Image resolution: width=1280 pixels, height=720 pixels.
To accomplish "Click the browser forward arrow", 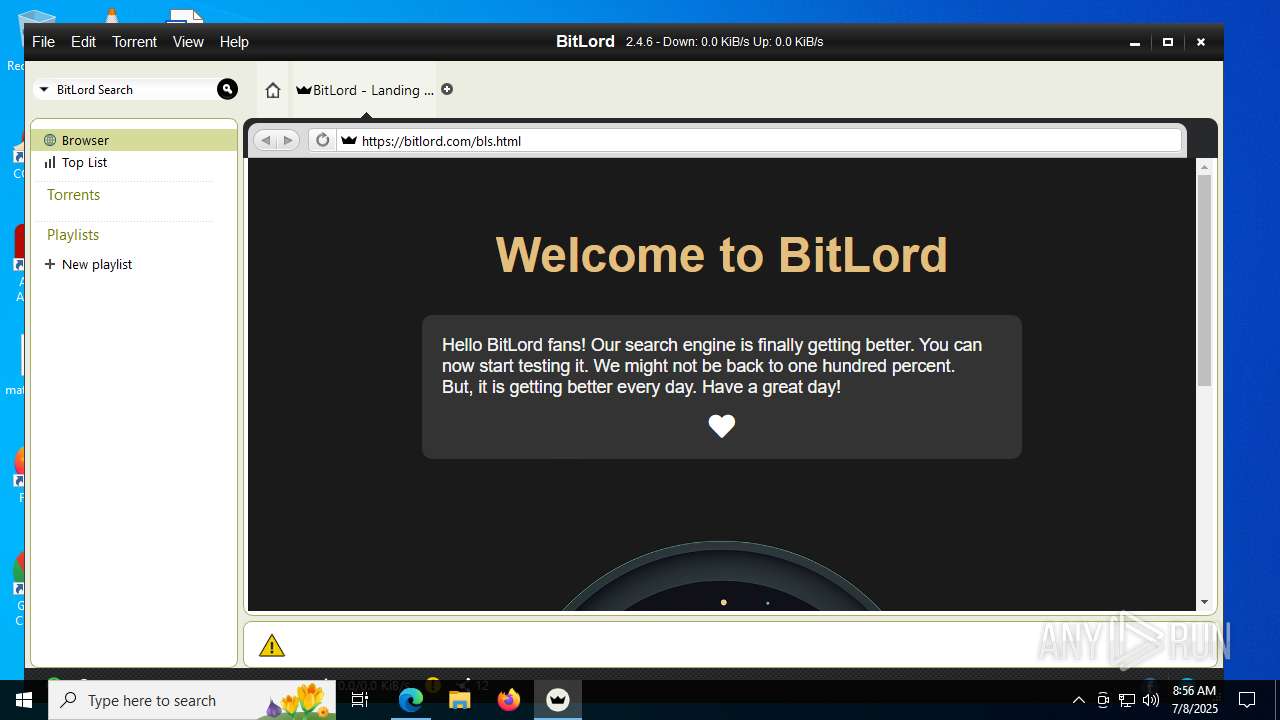I will click(288, 141).
